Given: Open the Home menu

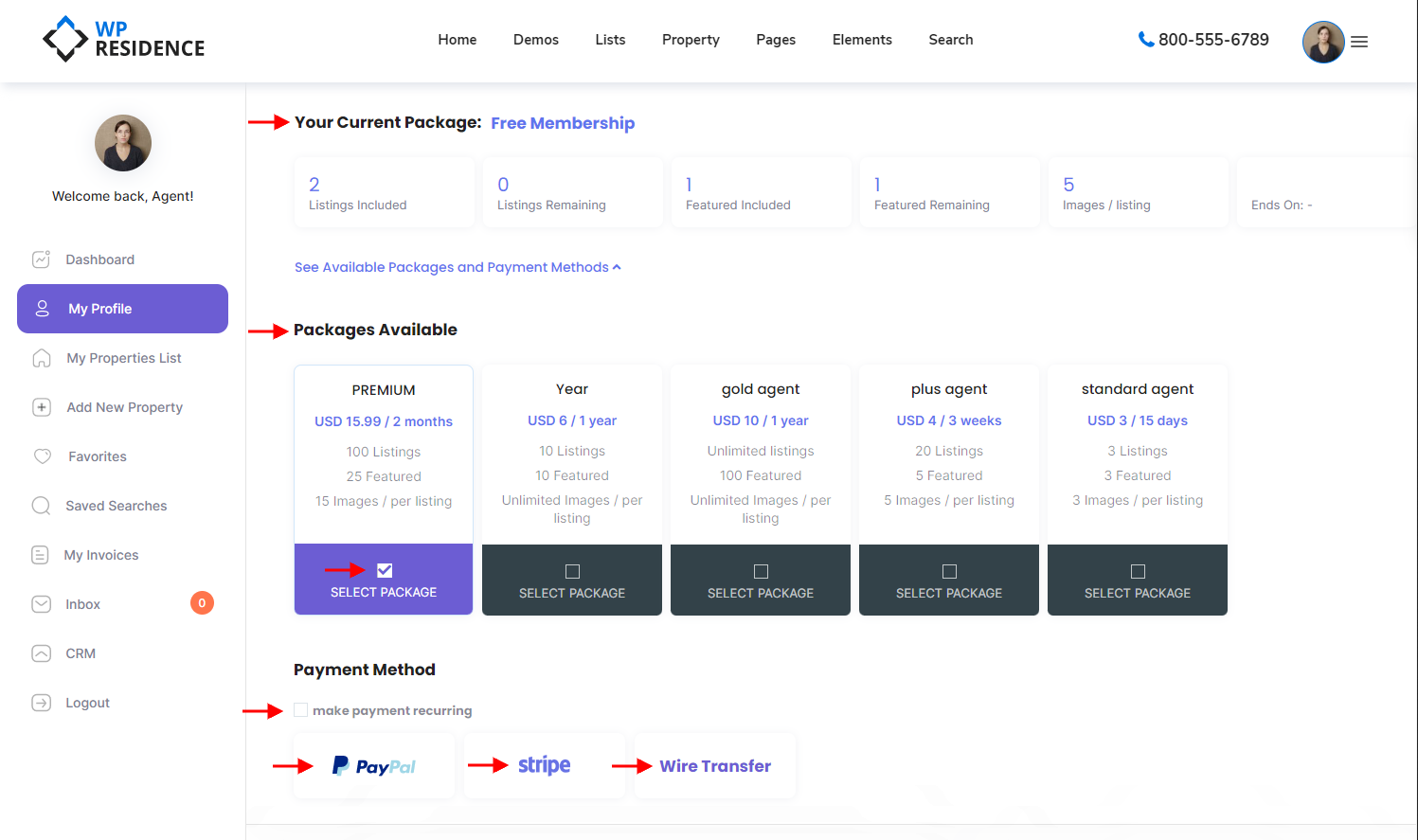Looking at the screenshot, I should tap(458, 40).
